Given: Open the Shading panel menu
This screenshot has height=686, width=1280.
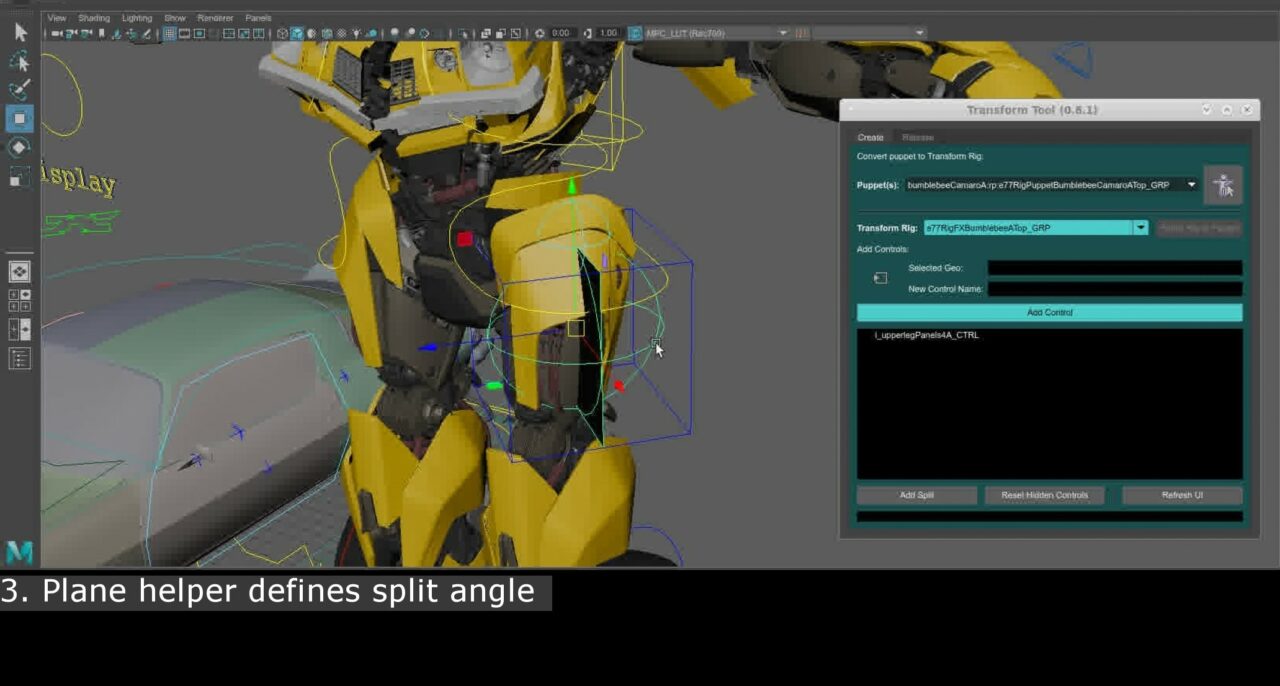Looking at the screenshot, I should tap(94, 18).
